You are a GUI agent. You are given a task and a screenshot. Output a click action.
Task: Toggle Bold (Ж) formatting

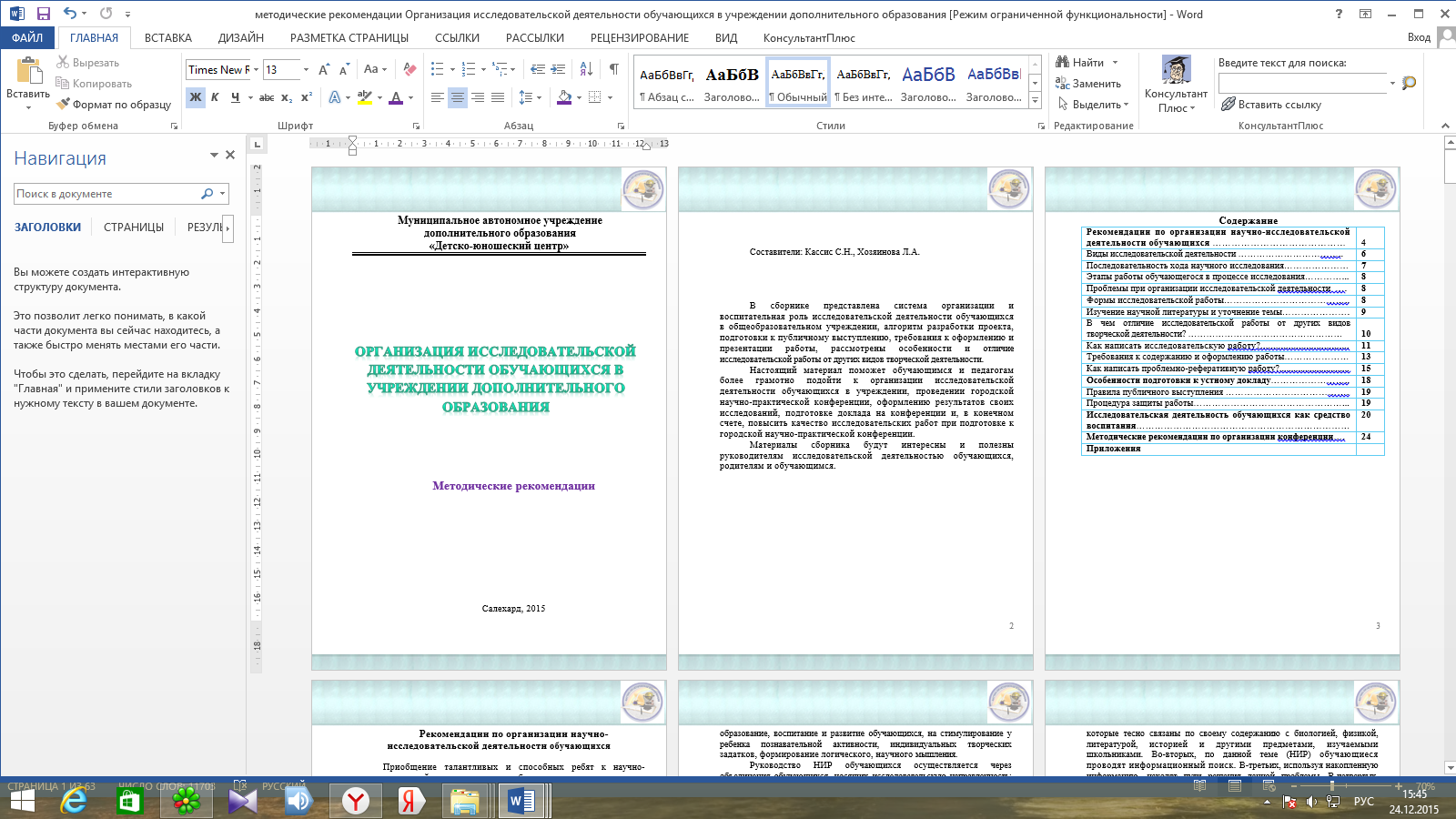196,97
